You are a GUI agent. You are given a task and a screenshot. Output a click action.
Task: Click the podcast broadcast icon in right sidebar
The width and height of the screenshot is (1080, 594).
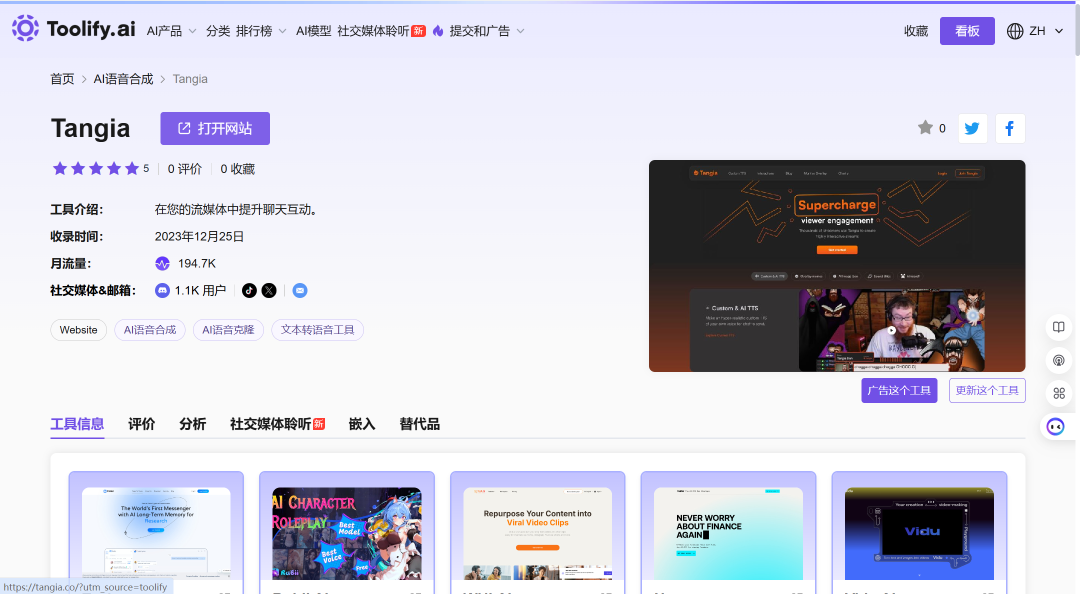pyautogui.click(x=1059, y=360)
